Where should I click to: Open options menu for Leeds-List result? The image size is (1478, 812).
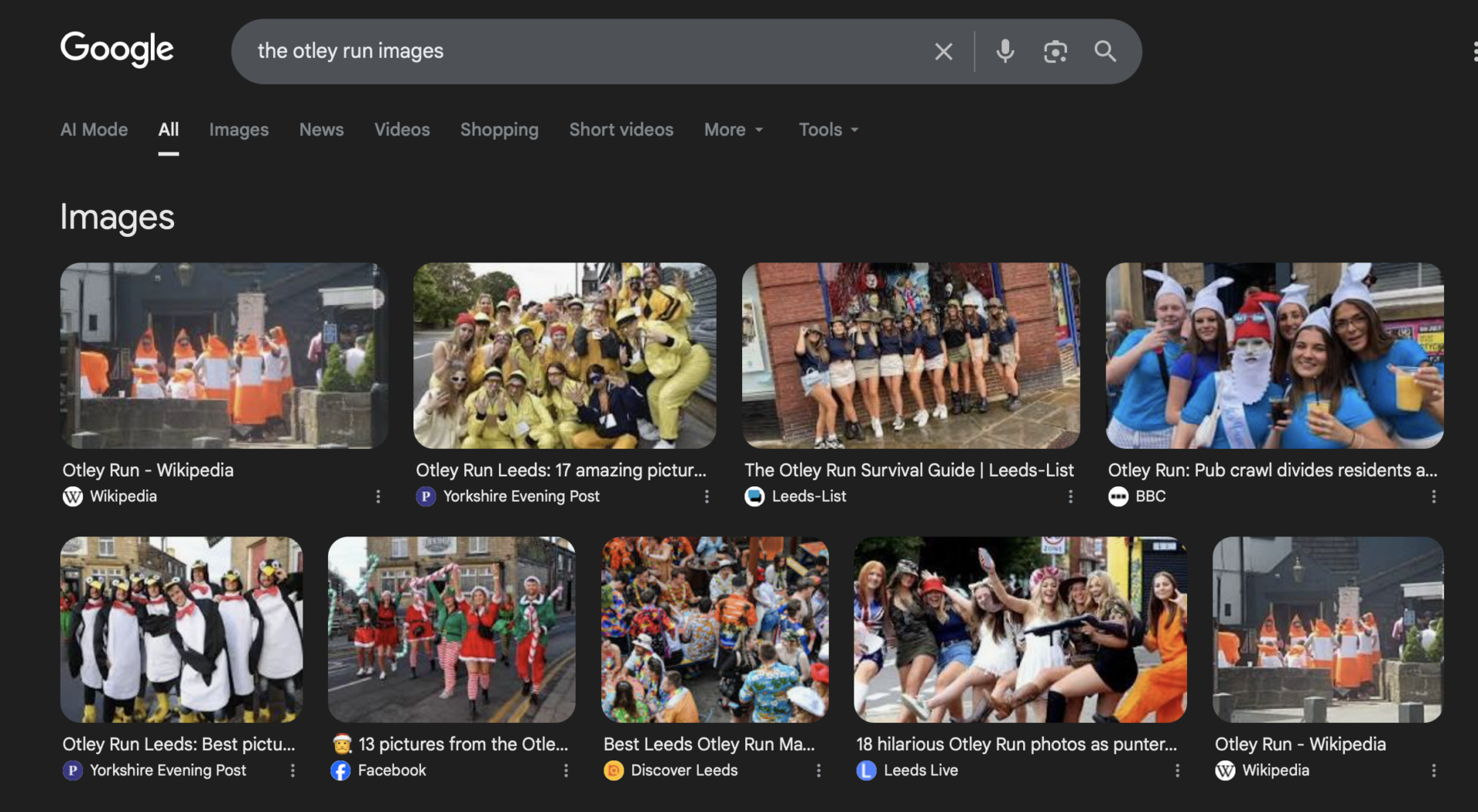pyautogui.click(x=1070, y=496)
